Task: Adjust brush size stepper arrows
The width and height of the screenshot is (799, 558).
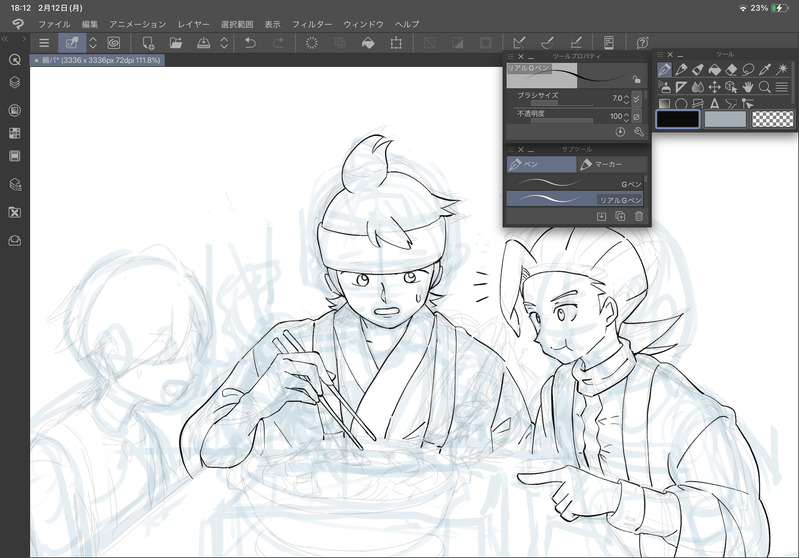Action: [x=626, y=98]
